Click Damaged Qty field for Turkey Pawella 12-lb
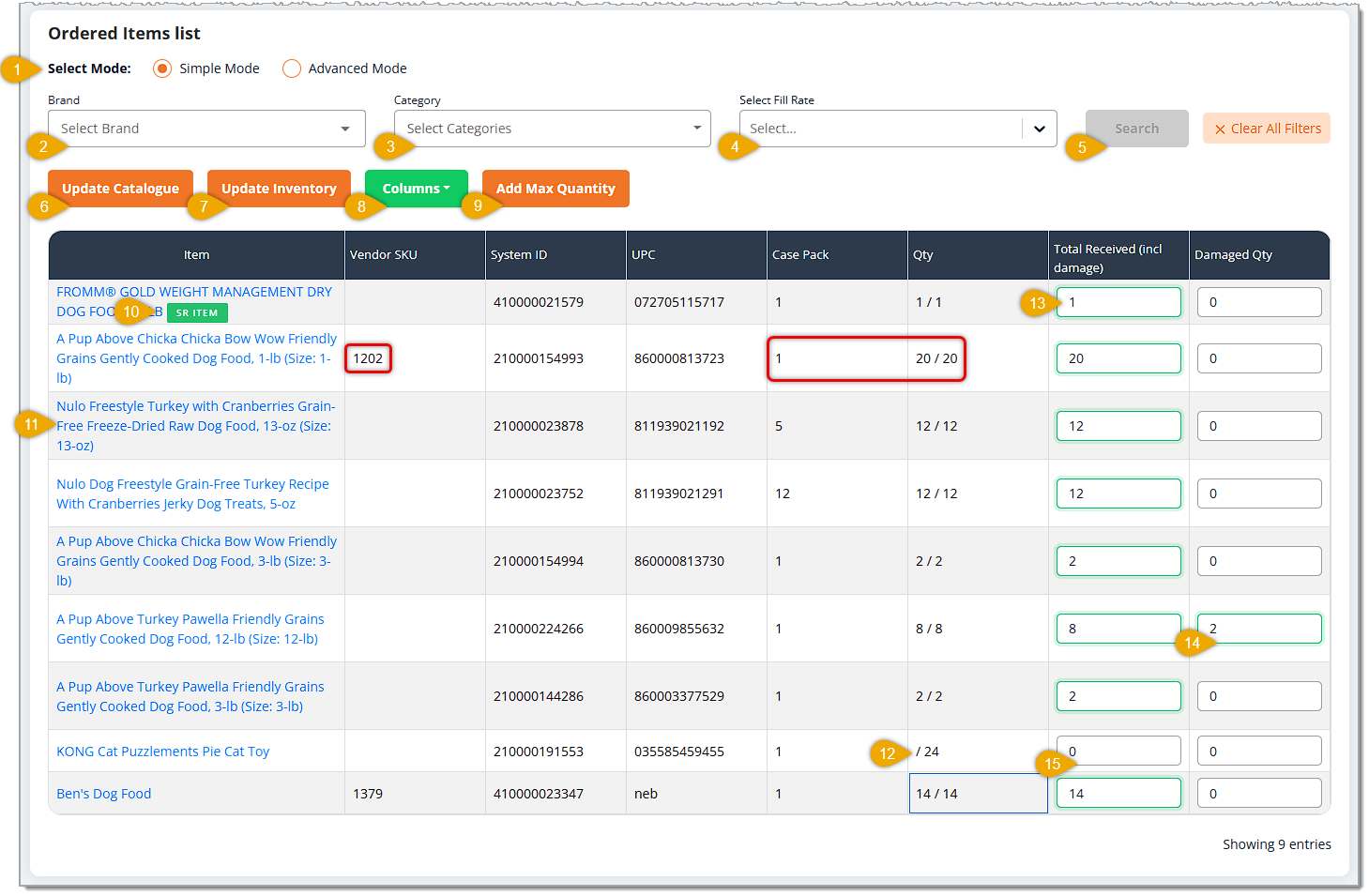The width and height of the screenshot is (1369, 896). 1259,629
